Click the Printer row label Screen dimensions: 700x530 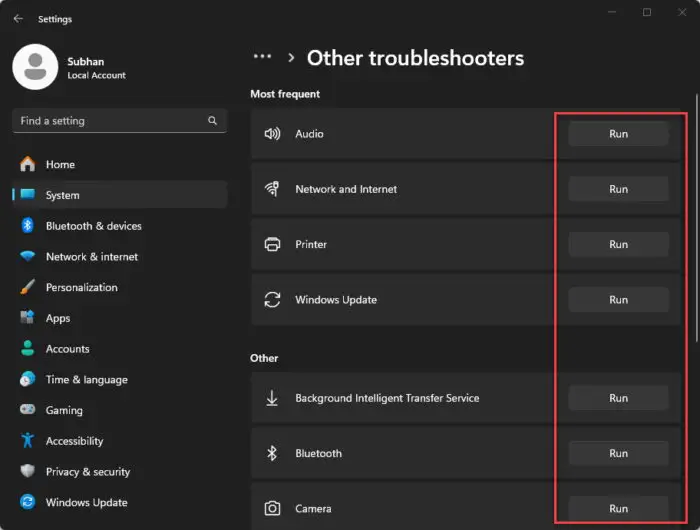pyautogui.click(x=311, y=244)
